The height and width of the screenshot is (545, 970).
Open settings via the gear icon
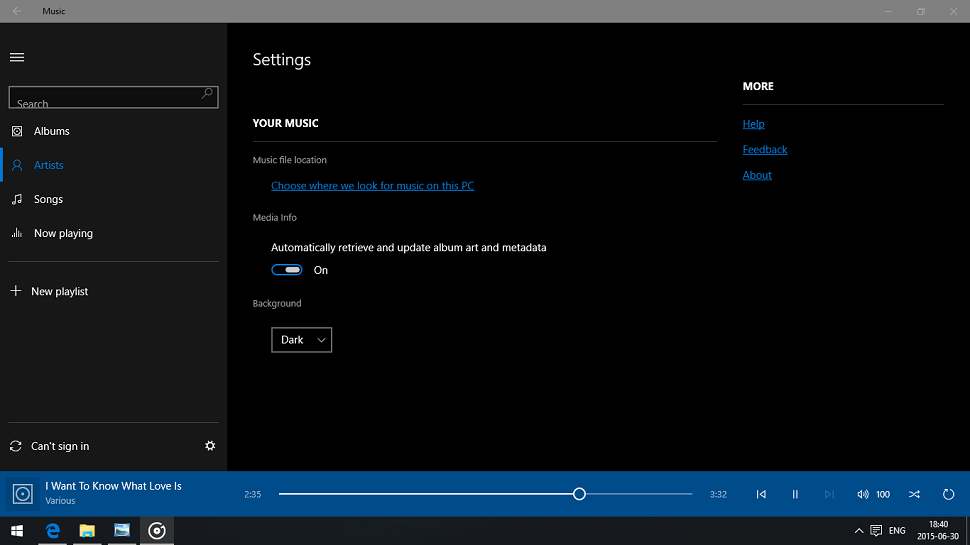coord(210,446)
